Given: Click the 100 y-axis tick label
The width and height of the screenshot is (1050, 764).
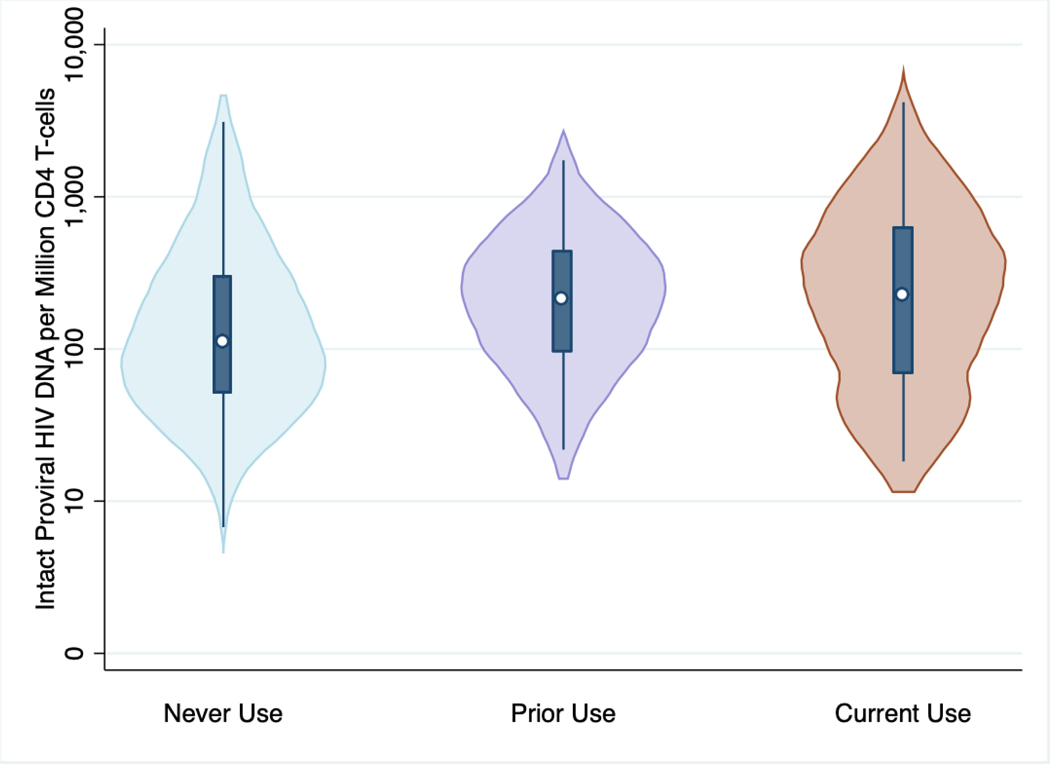Looking at the screenshot, I should [77, 349].
